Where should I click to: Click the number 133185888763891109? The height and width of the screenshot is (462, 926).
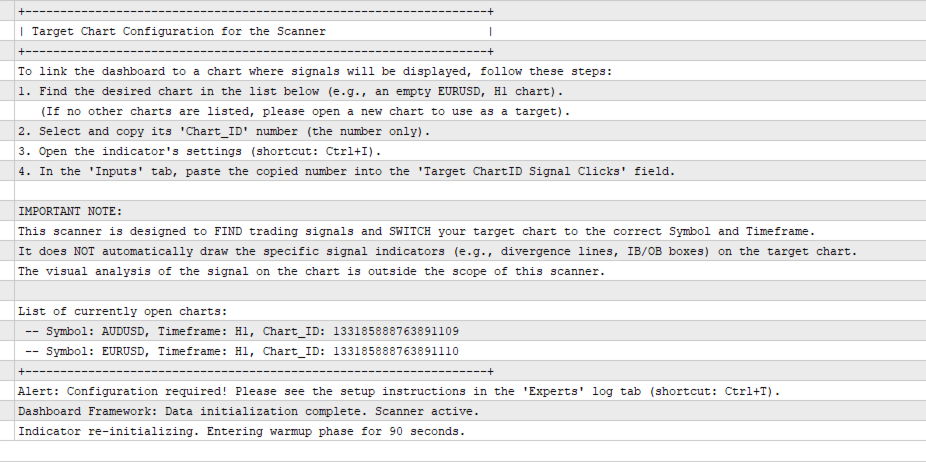pyautogui.click(x=396, y=331)
